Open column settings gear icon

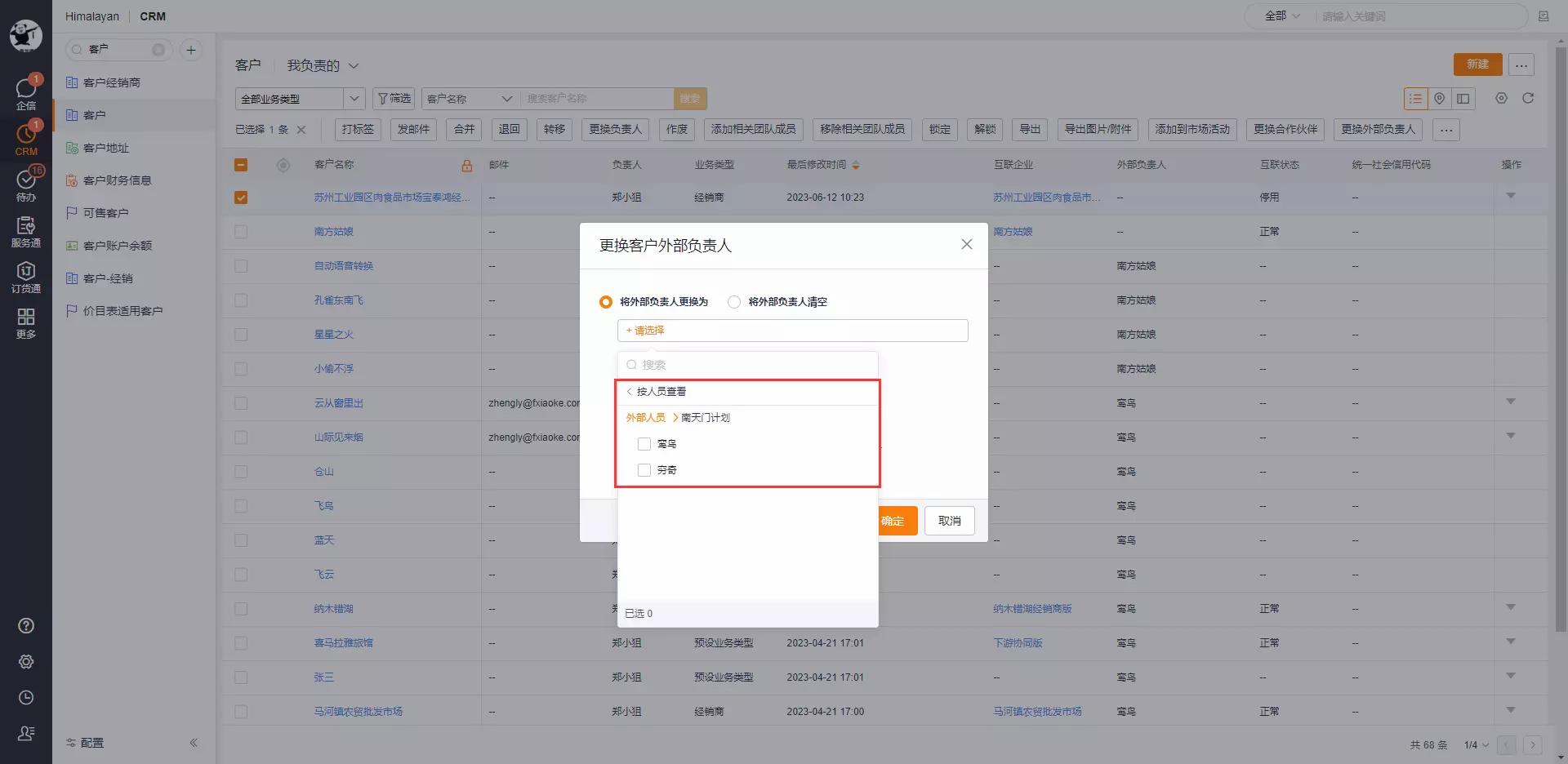tap(1501, 98)
